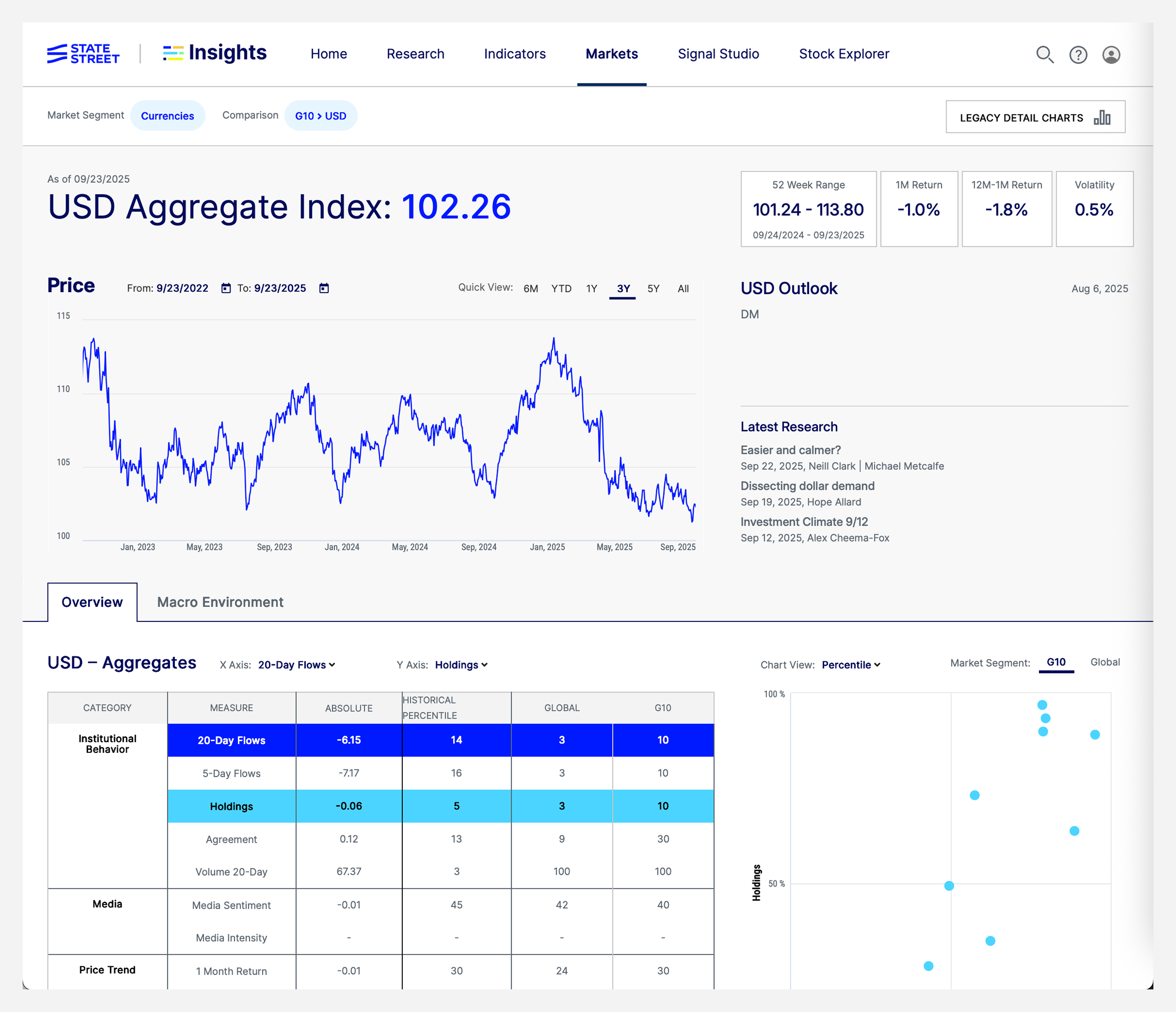Image resolution: width=1176 pixels, height=1012 pixels.
Task: Open the Chart View Percentile dropdown
Action: pos(851,665)
